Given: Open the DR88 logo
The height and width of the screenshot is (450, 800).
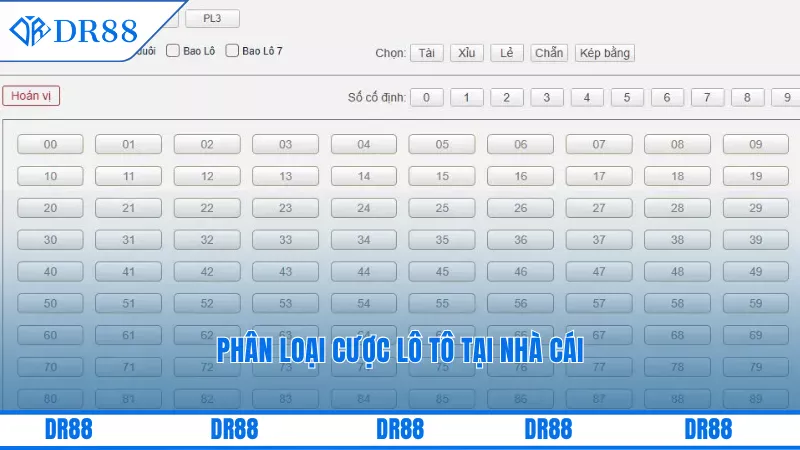Looking at the screenshot, I should [74, 31].
